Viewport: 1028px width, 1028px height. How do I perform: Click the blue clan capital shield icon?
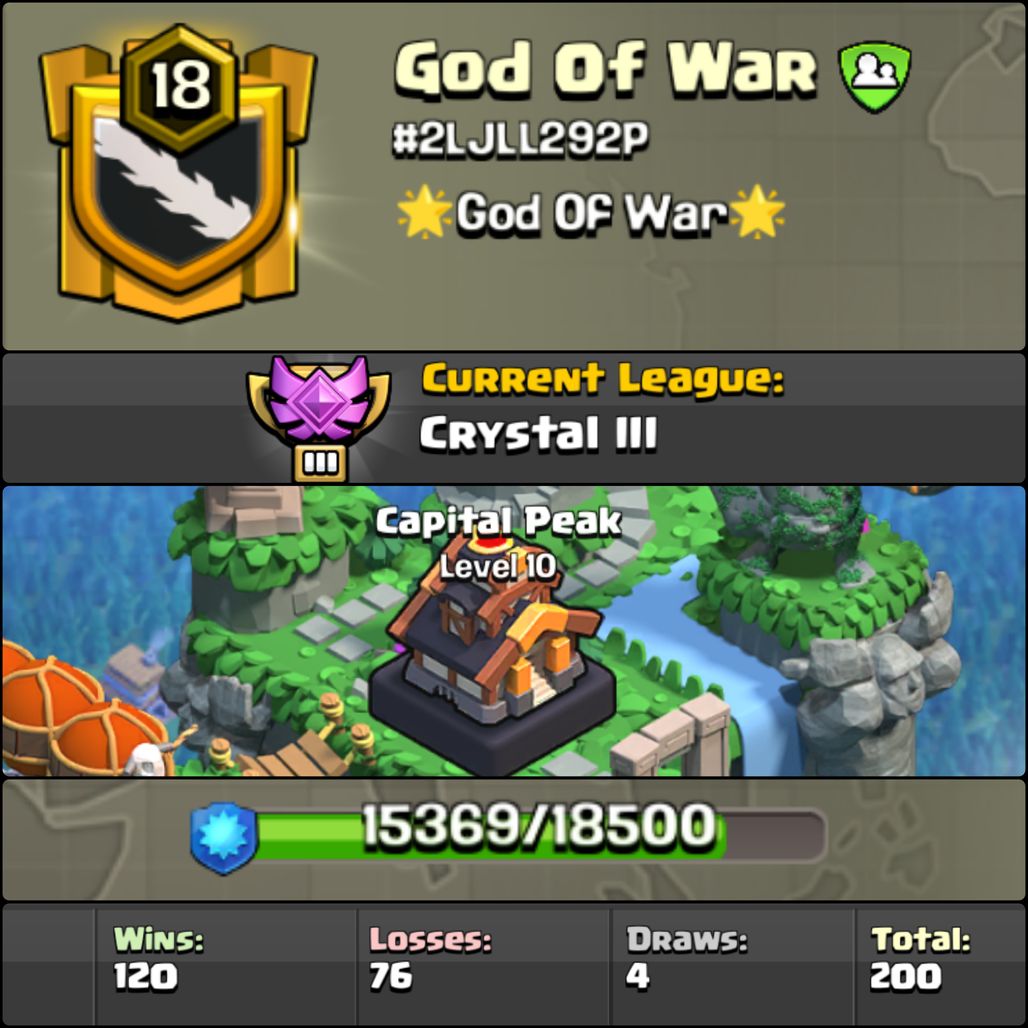tap(224, 839)
